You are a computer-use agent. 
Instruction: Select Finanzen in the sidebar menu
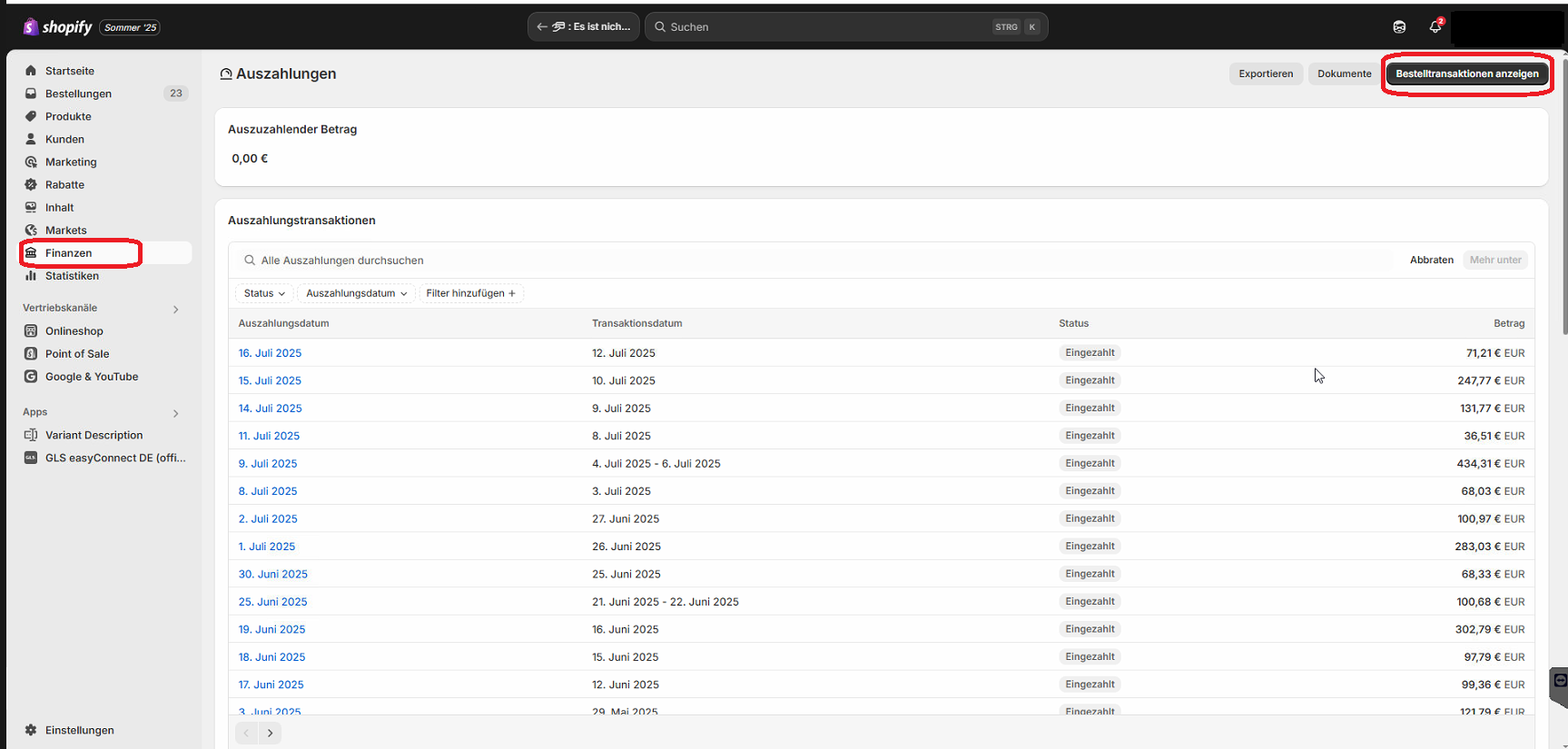[x=69, y=253]
